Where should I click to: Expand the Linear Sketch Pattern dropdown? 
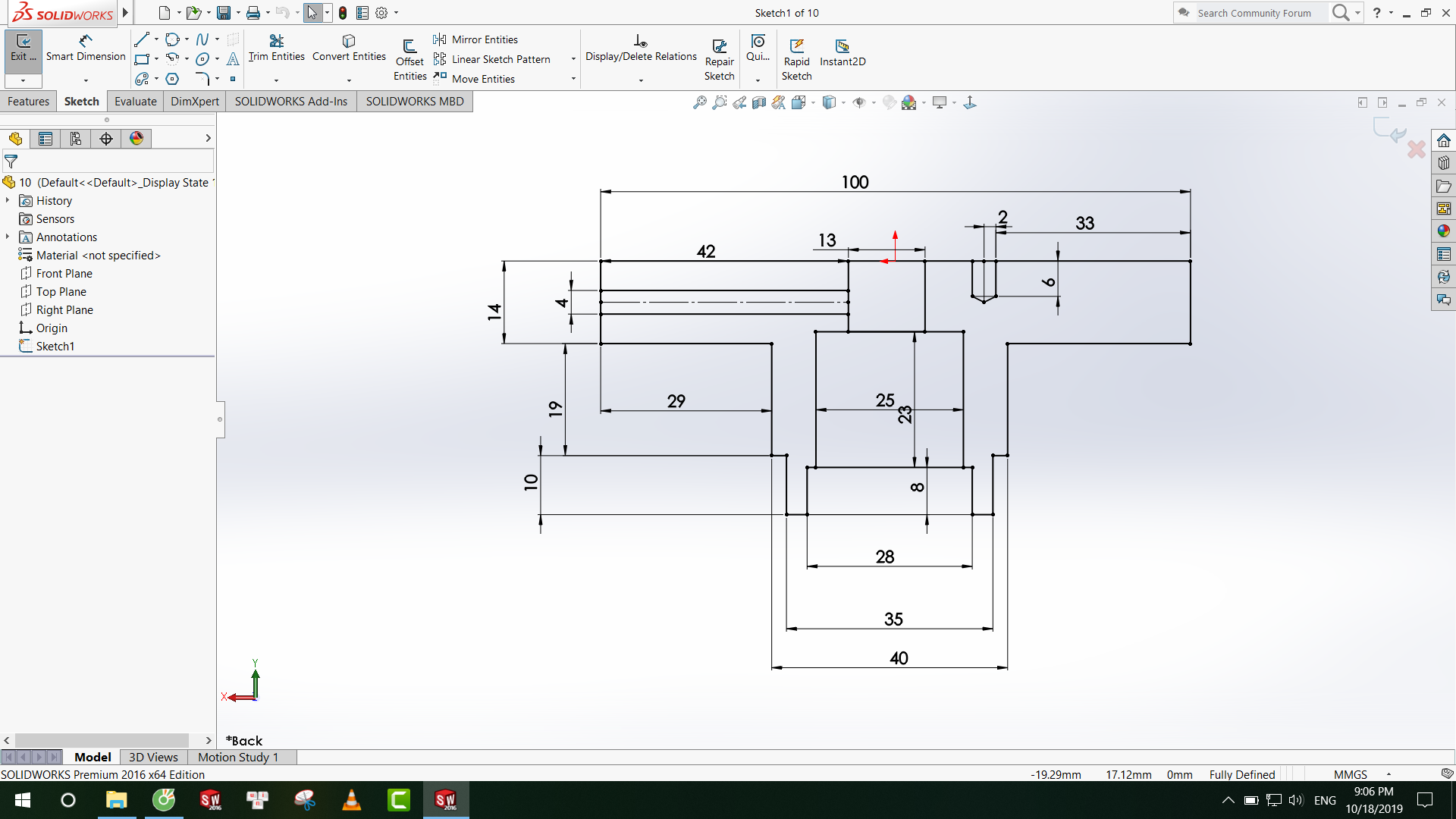click(x=573, y=59)
